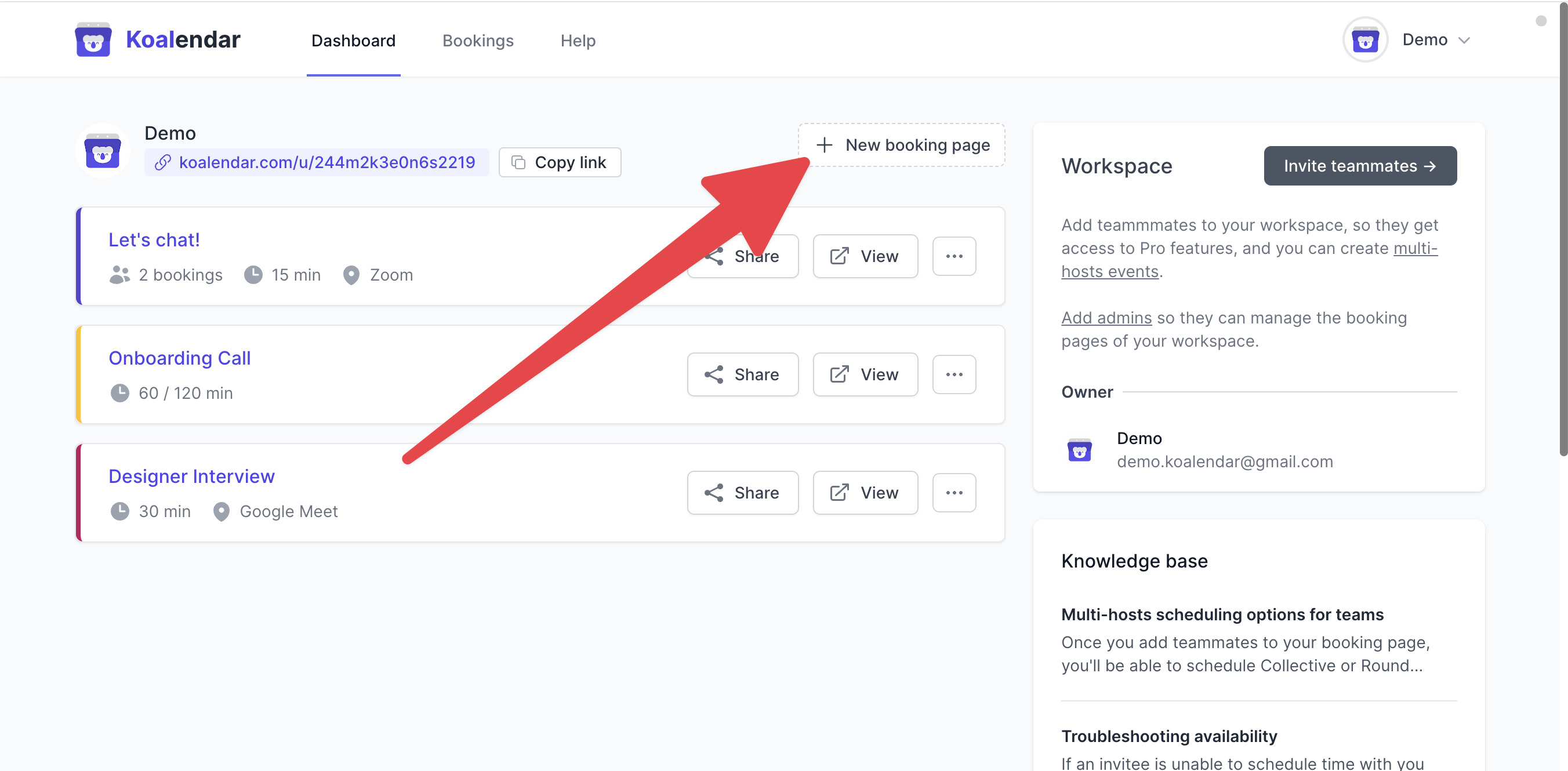Click the location pin beside Google Meet
Screen dimensions: 1568x771
[x=222, y=512]
